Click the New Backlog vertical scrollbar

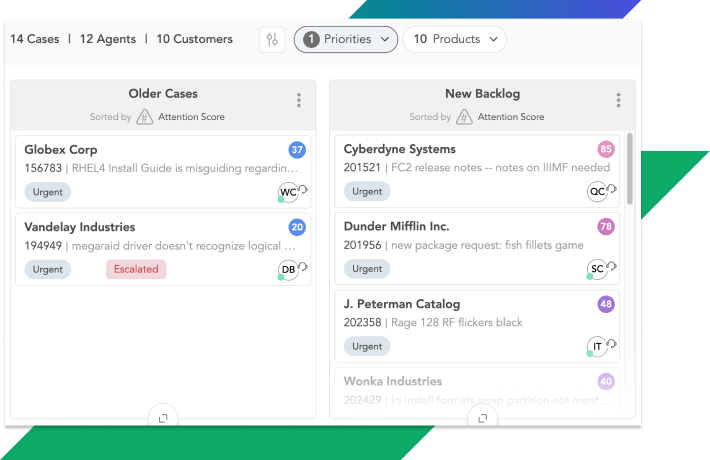629,168
